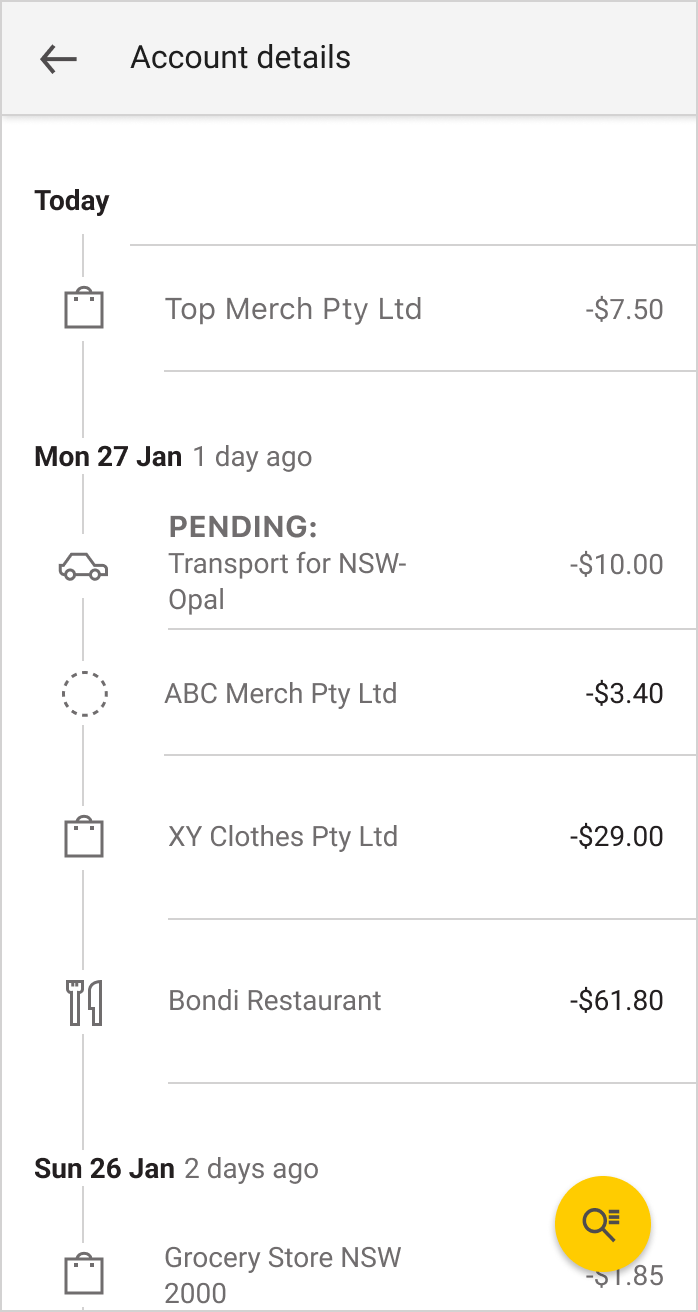The width and height of the screenshot is (698, 1312).
Task: View the XY Clothes Pty Ltd transaction
Action: click(283, 836)
